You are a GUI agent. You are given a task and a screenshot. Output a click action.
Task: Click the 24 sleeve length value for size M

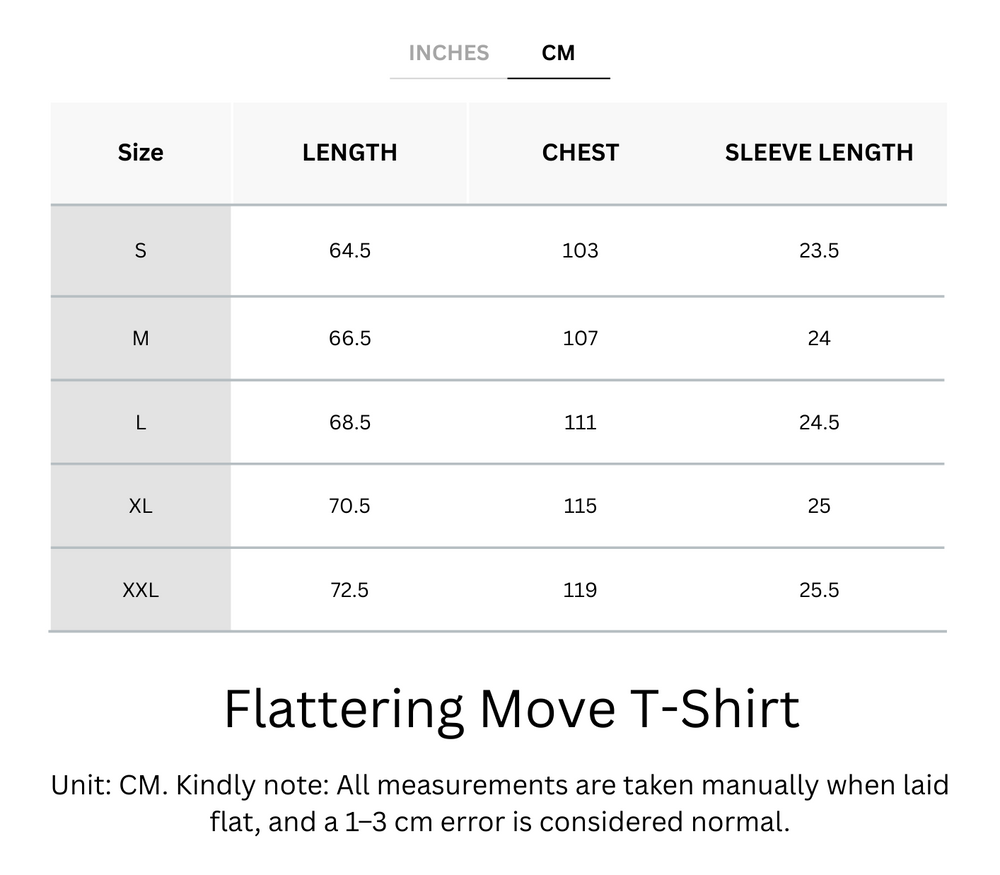click(x=819, y=338)
